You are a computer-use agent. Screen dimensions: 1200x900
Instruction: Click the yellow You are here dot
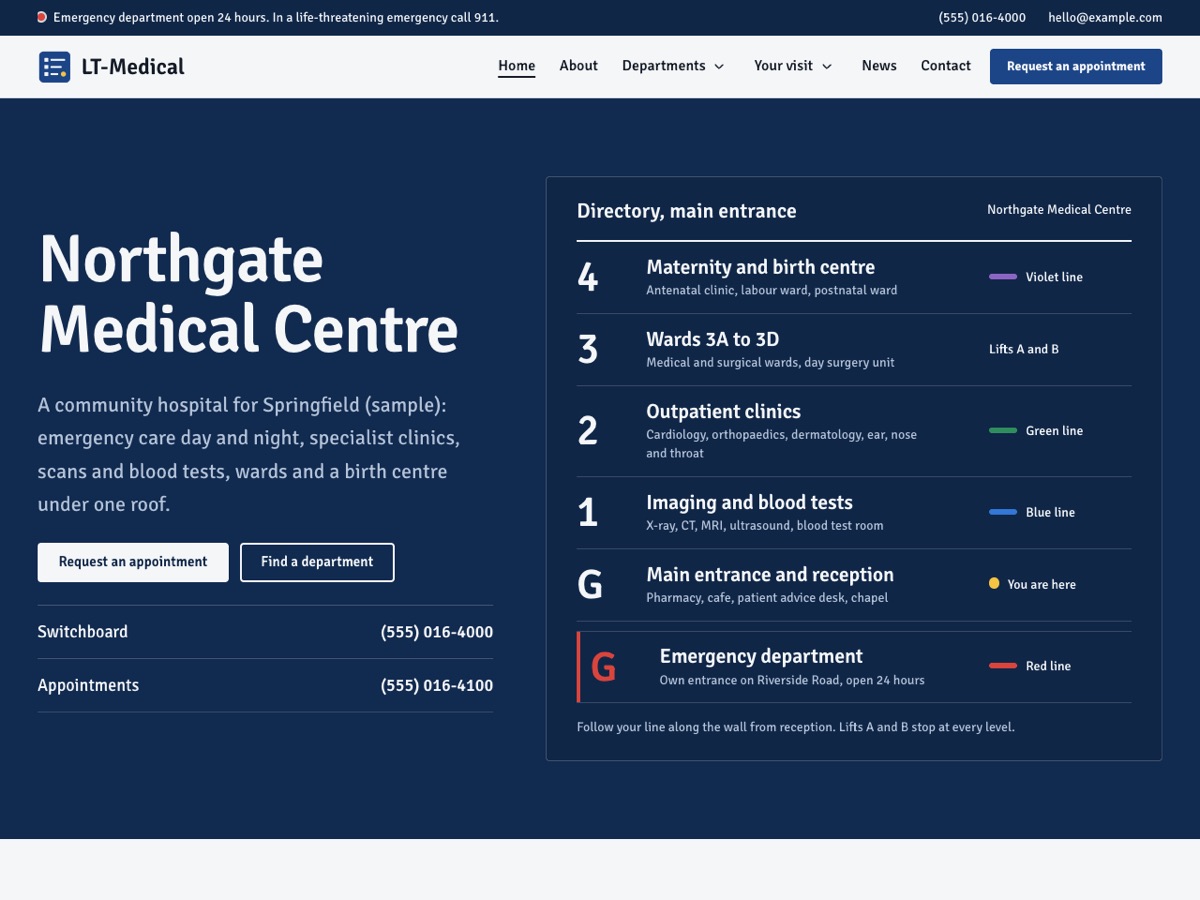point(994,584)
